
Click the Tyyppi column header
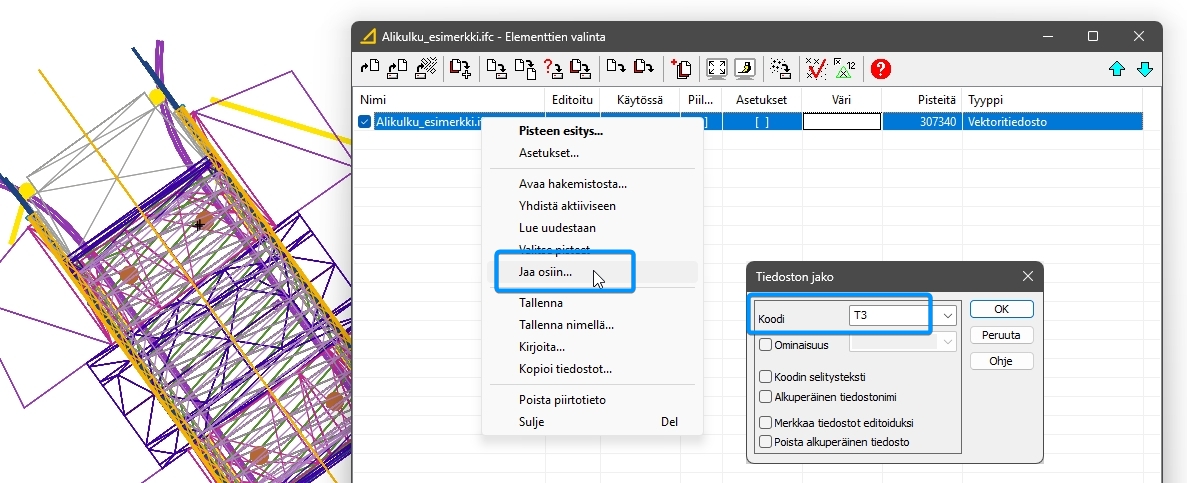pyautogui.click(x=985, y=100)
